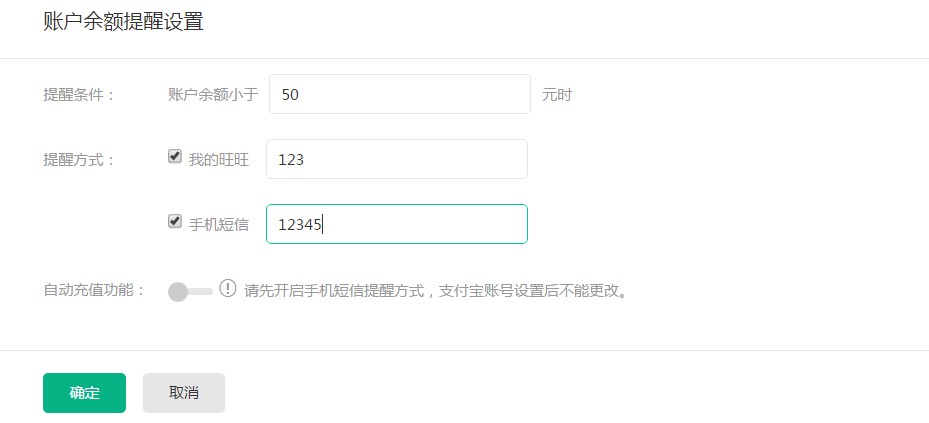Click the 账户余额小于 prefix text
This screenshot has width=929, height=423.
point(213,95)
